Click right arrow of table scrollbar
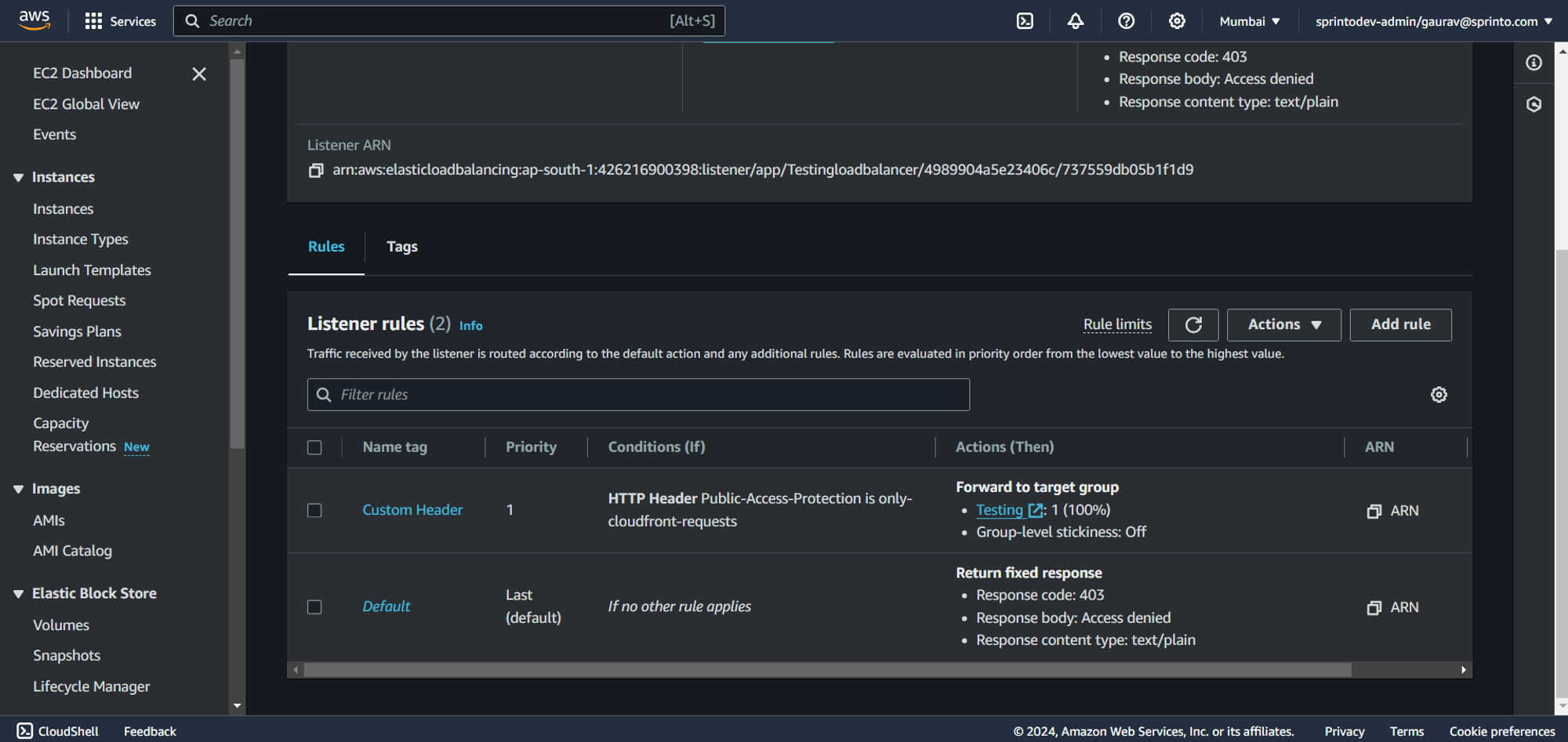The height and width of the screenshot is (742, 1568). coord(1464,670)
